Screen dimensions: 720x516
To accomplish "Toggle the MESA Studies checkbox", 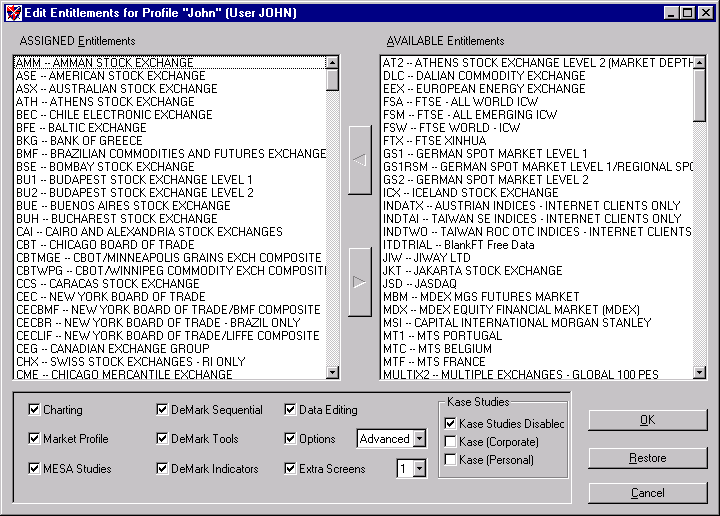I will click(34, 468).
